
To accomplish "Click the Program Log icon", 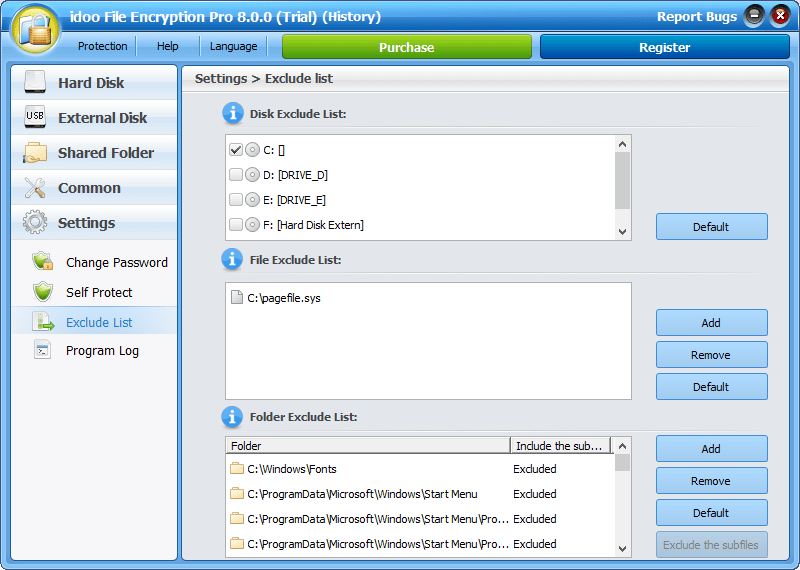I will 42,350.
